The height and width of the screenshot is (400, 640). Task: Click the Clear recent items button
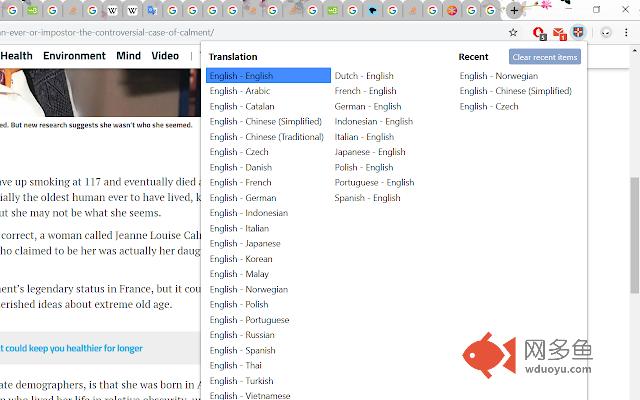[545, 57]
